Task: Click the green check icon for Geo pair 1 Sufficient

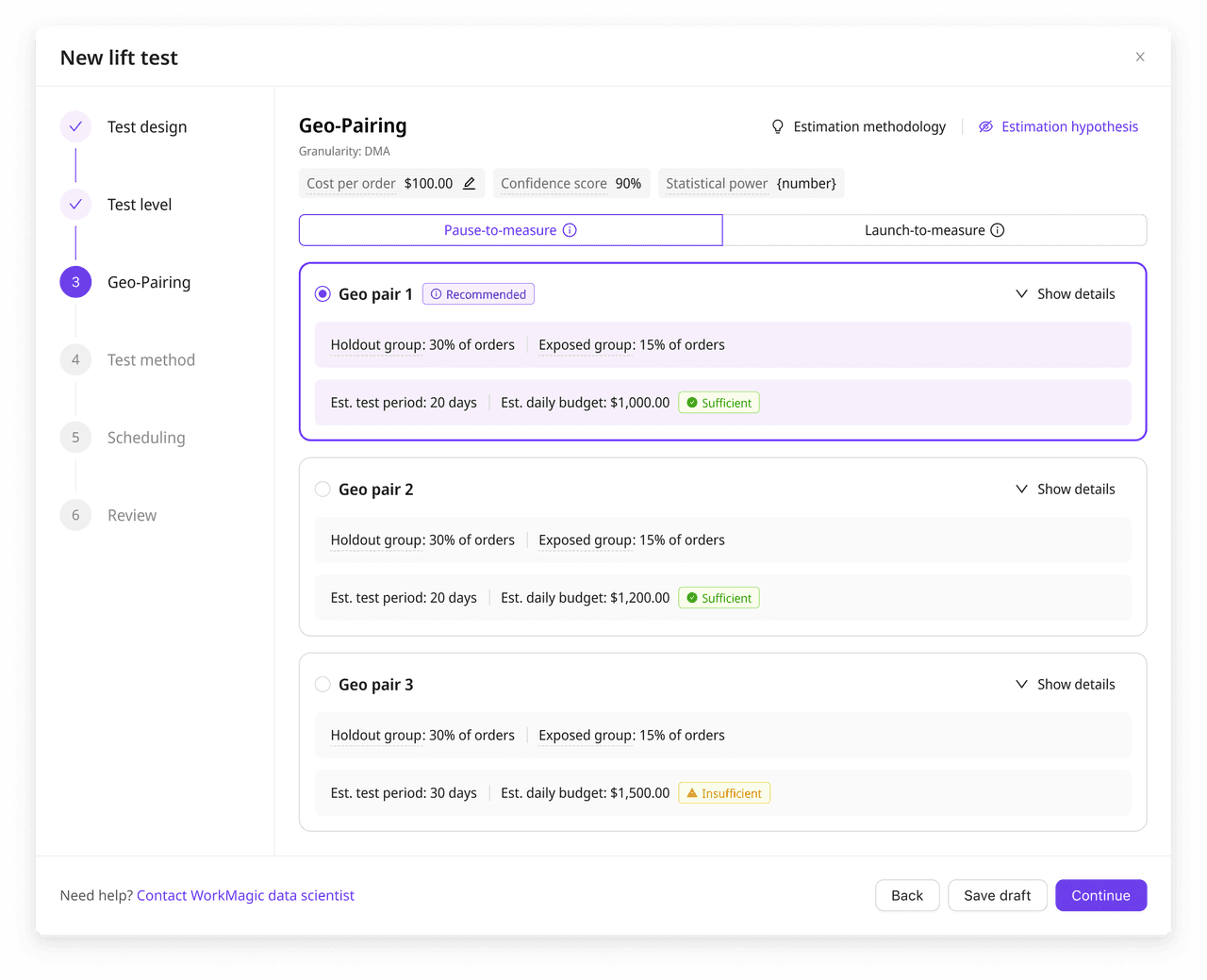Action: tap(692, 403)
